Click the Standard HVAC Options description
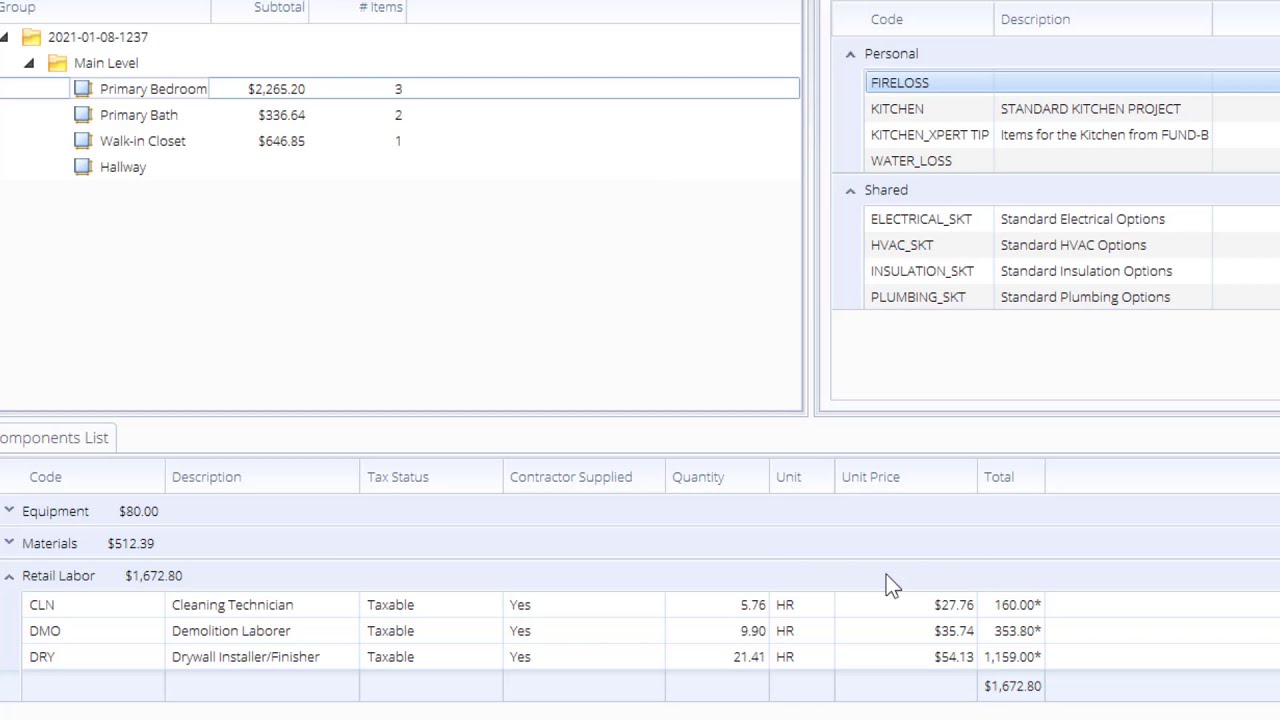 click(x=1073, y=245)
